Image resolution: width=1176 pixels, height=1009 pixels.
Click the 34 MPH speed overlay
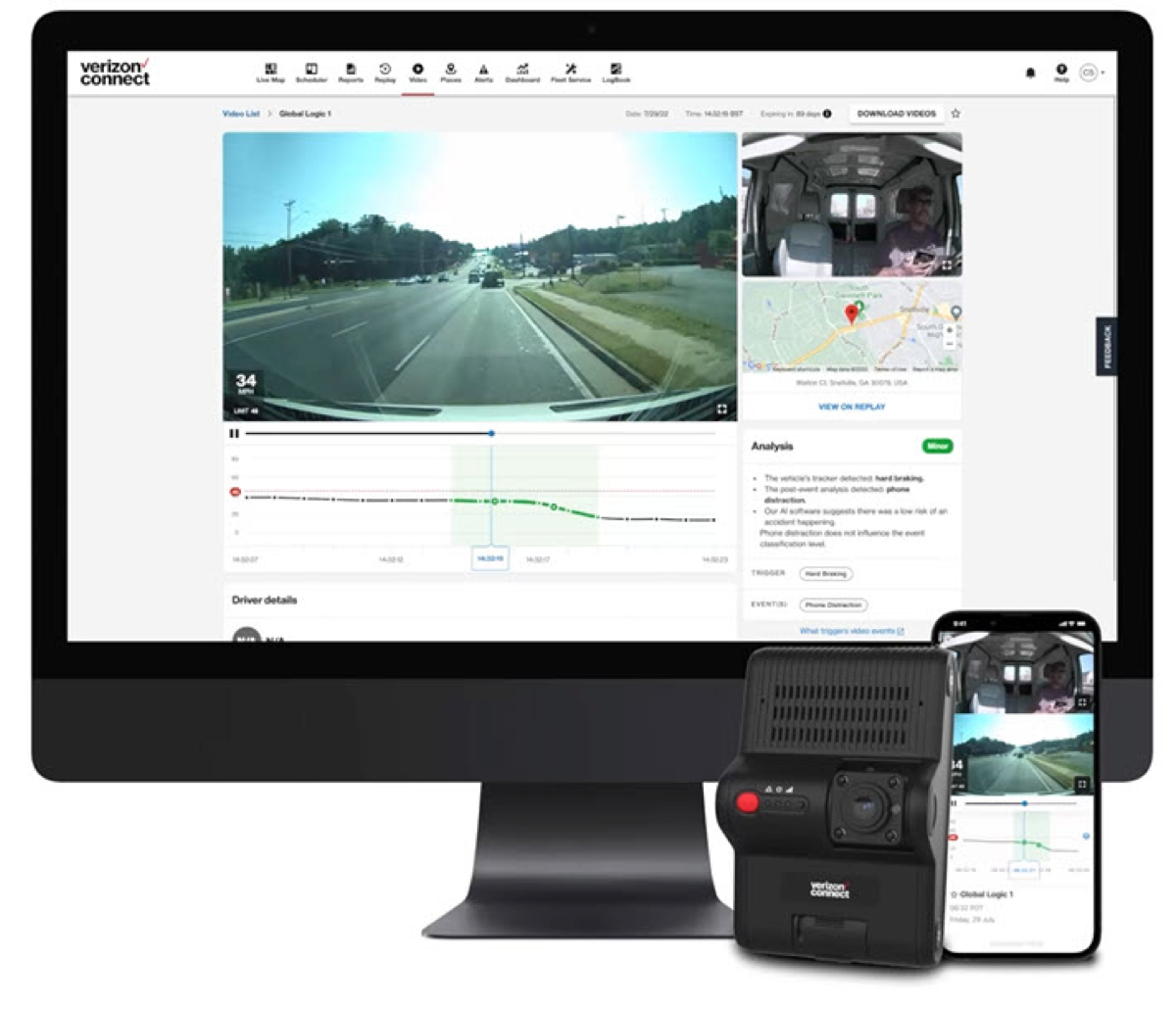(245, 384)
